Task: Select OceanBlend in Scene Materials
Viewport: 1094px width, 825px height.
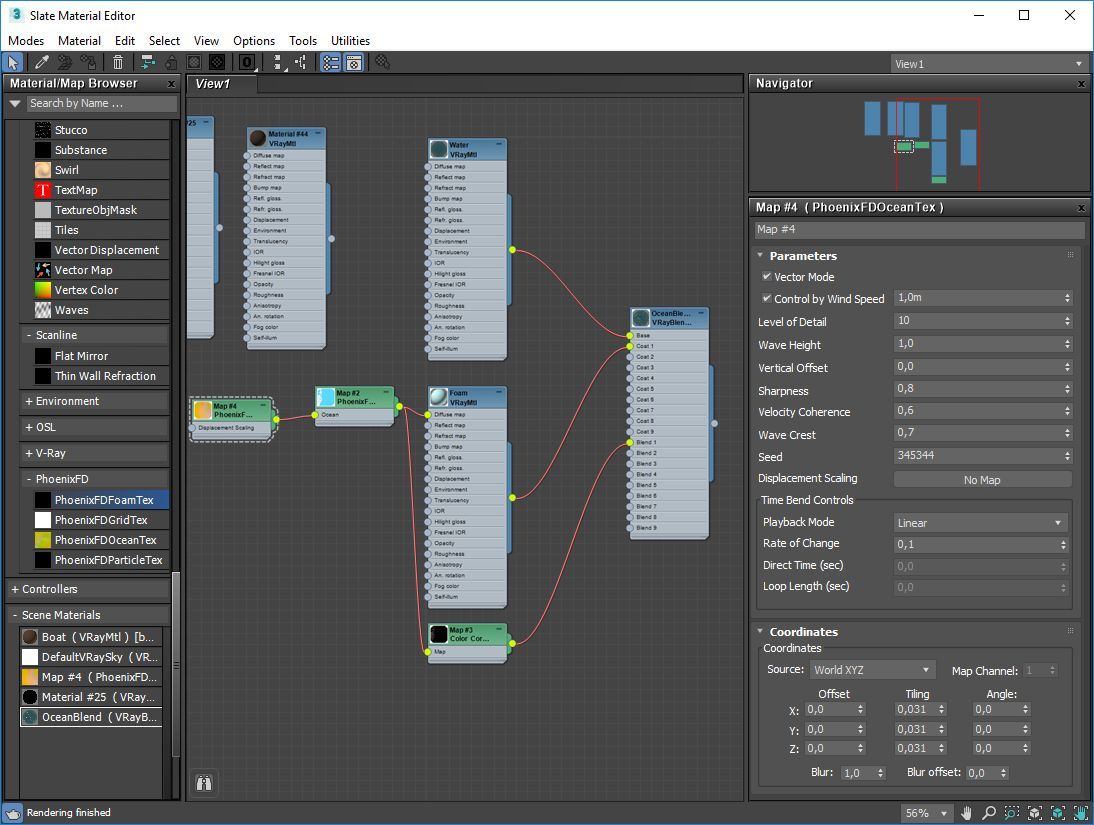Action: tap(91, 717)
